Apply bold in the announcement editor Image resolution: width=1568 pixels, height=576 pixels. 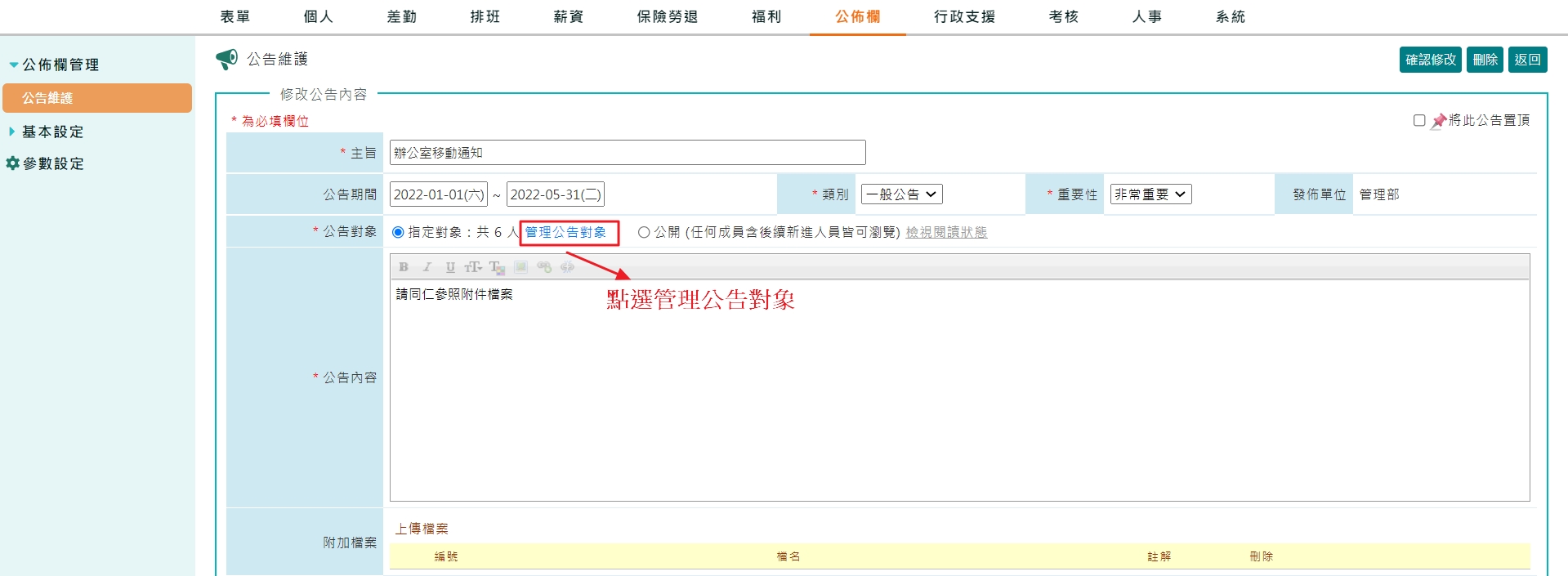404,267
